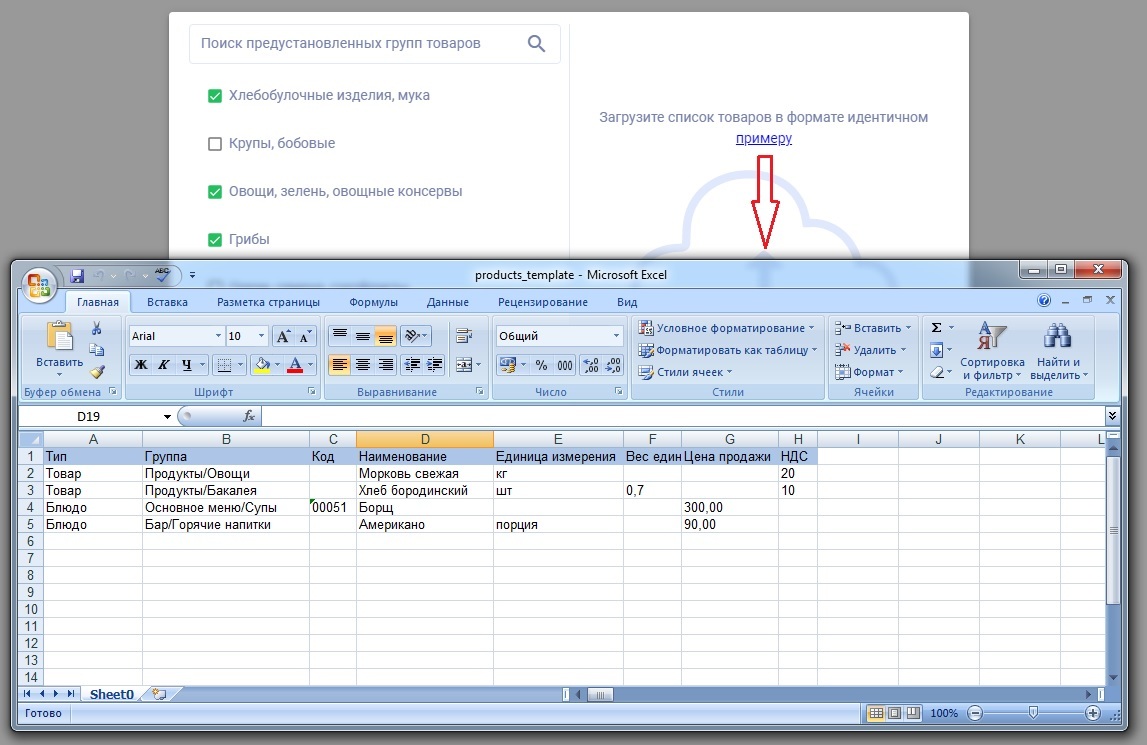Viewport: 1147px width, 745px height.
Task: Cut selection with the scissors icon
Action: [97, 328]
